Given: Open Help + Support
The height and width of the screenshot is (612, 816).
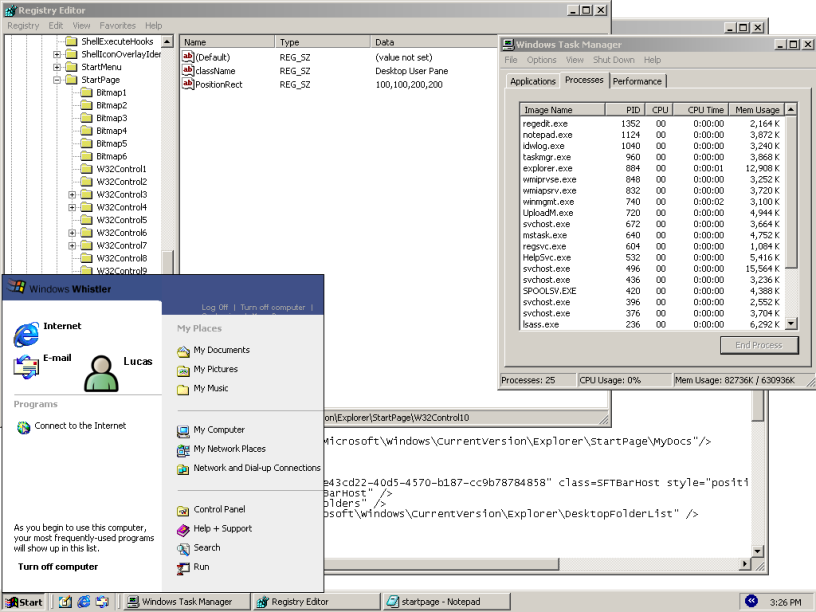Looking at the screenshot, I should [x=214, y=529].
